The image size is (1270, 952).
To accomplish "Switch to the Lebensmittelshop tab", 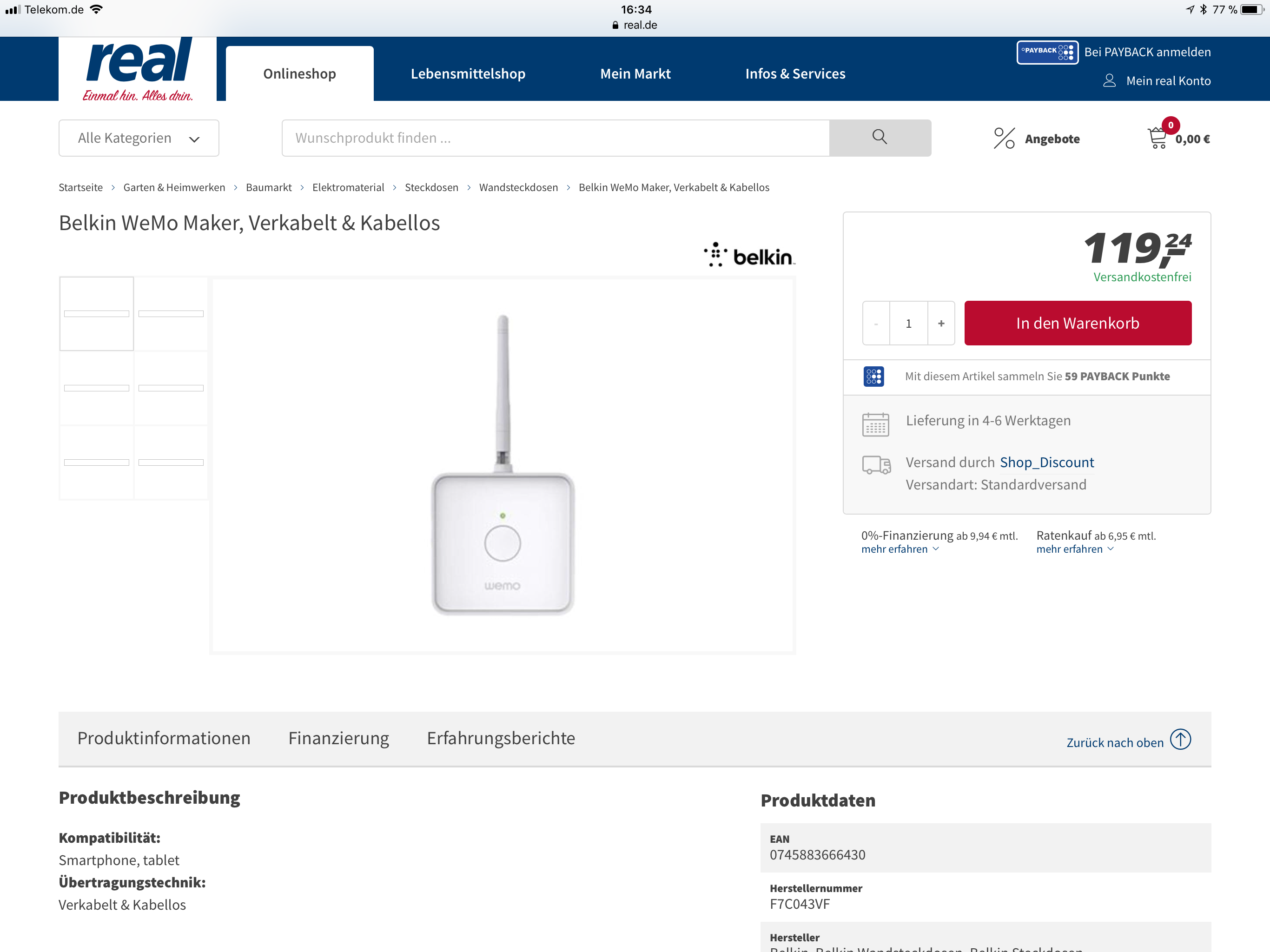I will pyautogui.click(x=468, y=73).
